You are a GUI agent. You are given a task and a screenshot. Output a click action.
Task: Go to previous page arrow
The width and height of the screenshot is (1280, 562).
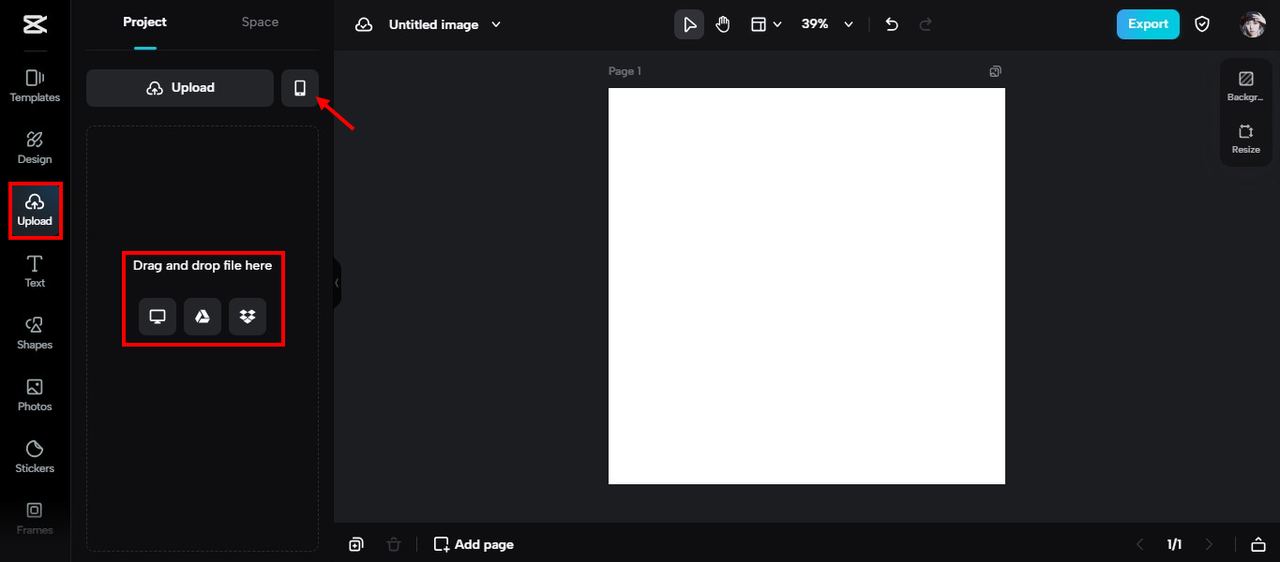(x=1140, y=544)
